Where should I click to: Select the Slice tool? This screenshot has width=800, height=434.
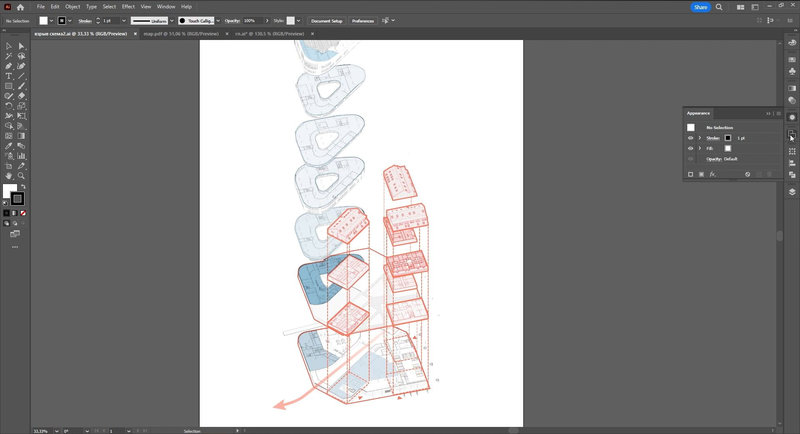[x=21, y=166]
